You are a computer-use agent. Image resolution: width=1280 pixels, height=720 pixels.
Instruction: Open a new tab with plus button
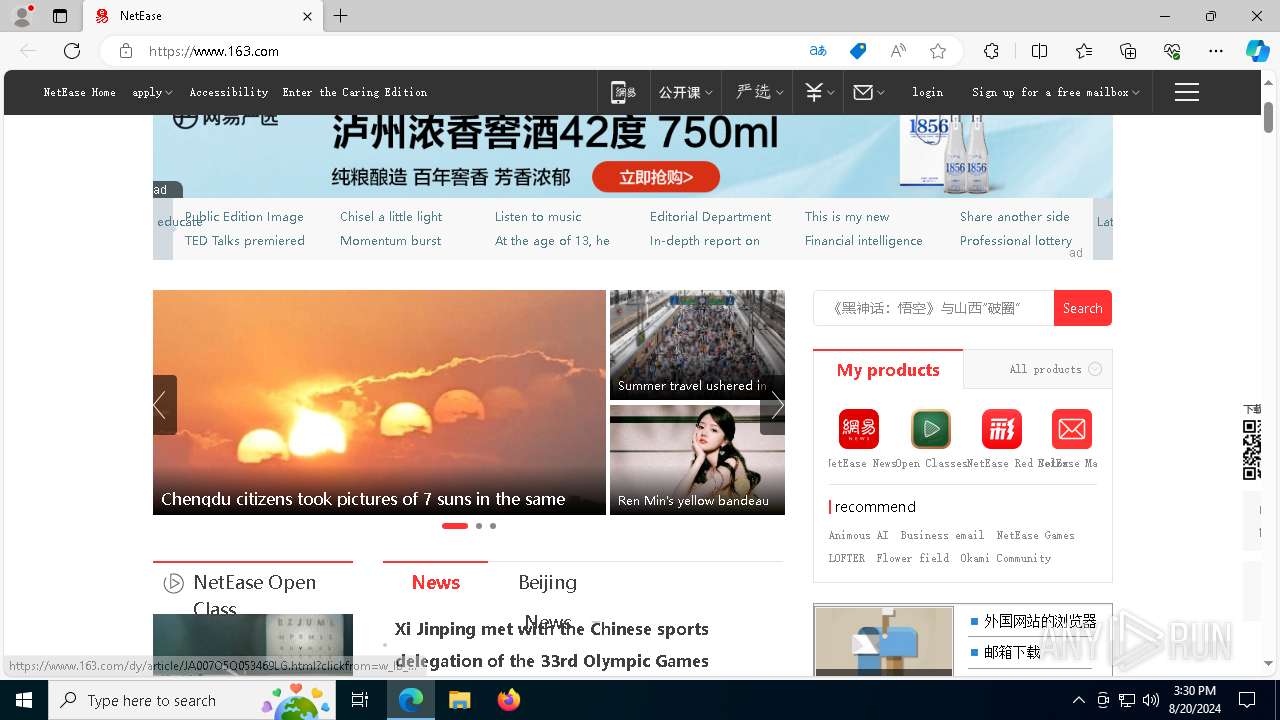pos(341,16)
